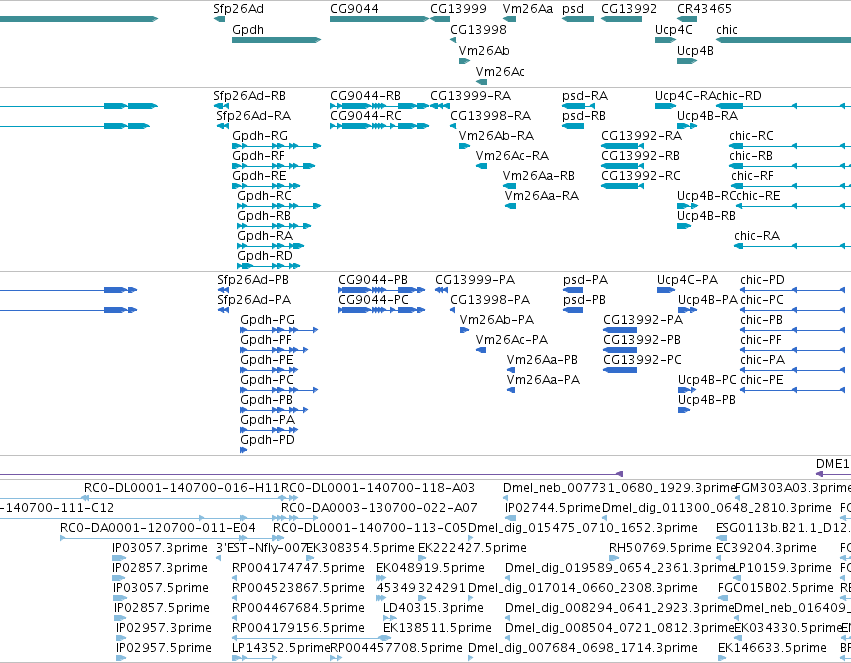Select EST RP004174747.5prime
Viewport: 851px width, 663px height.
[298, 568]
